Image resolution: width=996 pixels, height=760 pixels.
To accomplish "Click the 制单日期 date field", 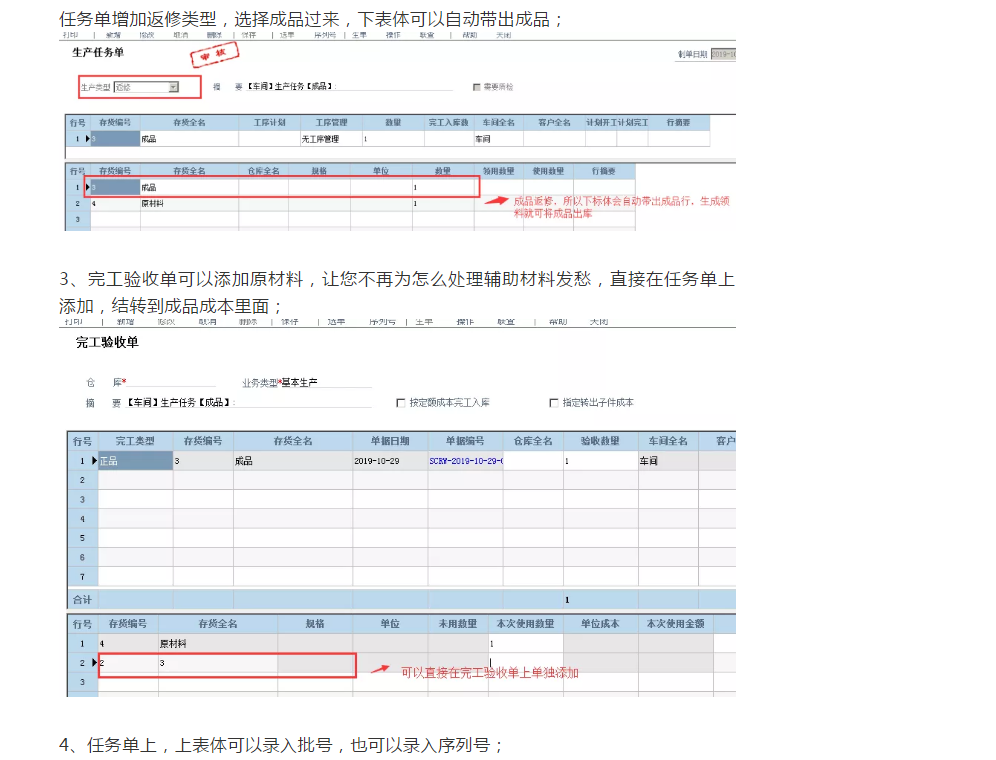I will tap(723, 54).
